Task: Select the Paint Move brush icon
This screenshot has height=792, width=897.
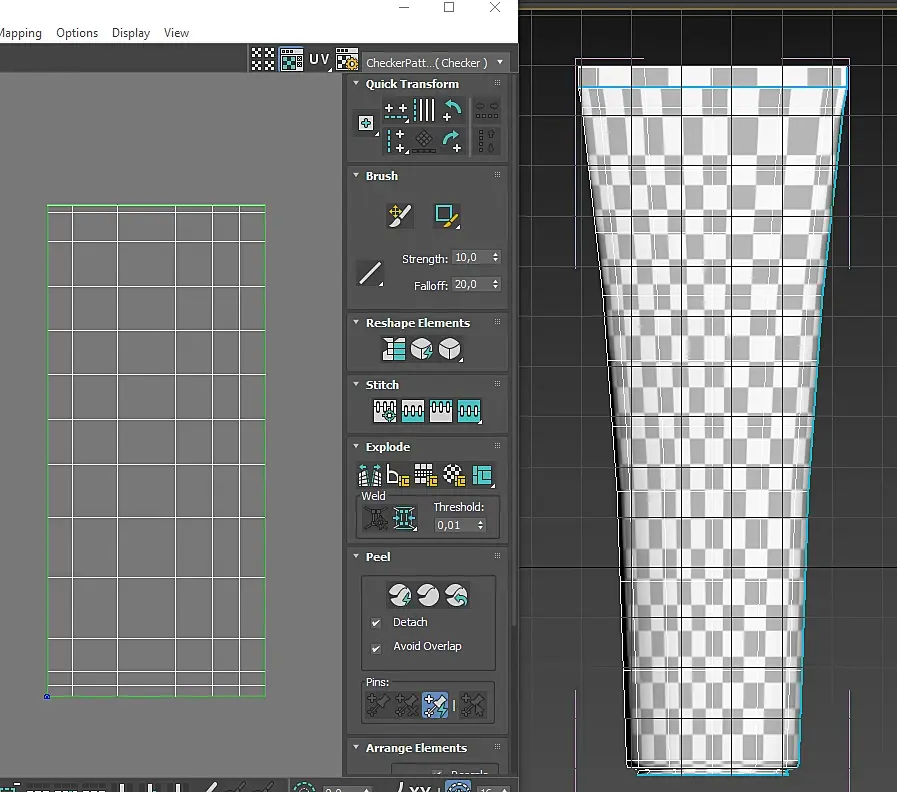Action: coord(399,216)
